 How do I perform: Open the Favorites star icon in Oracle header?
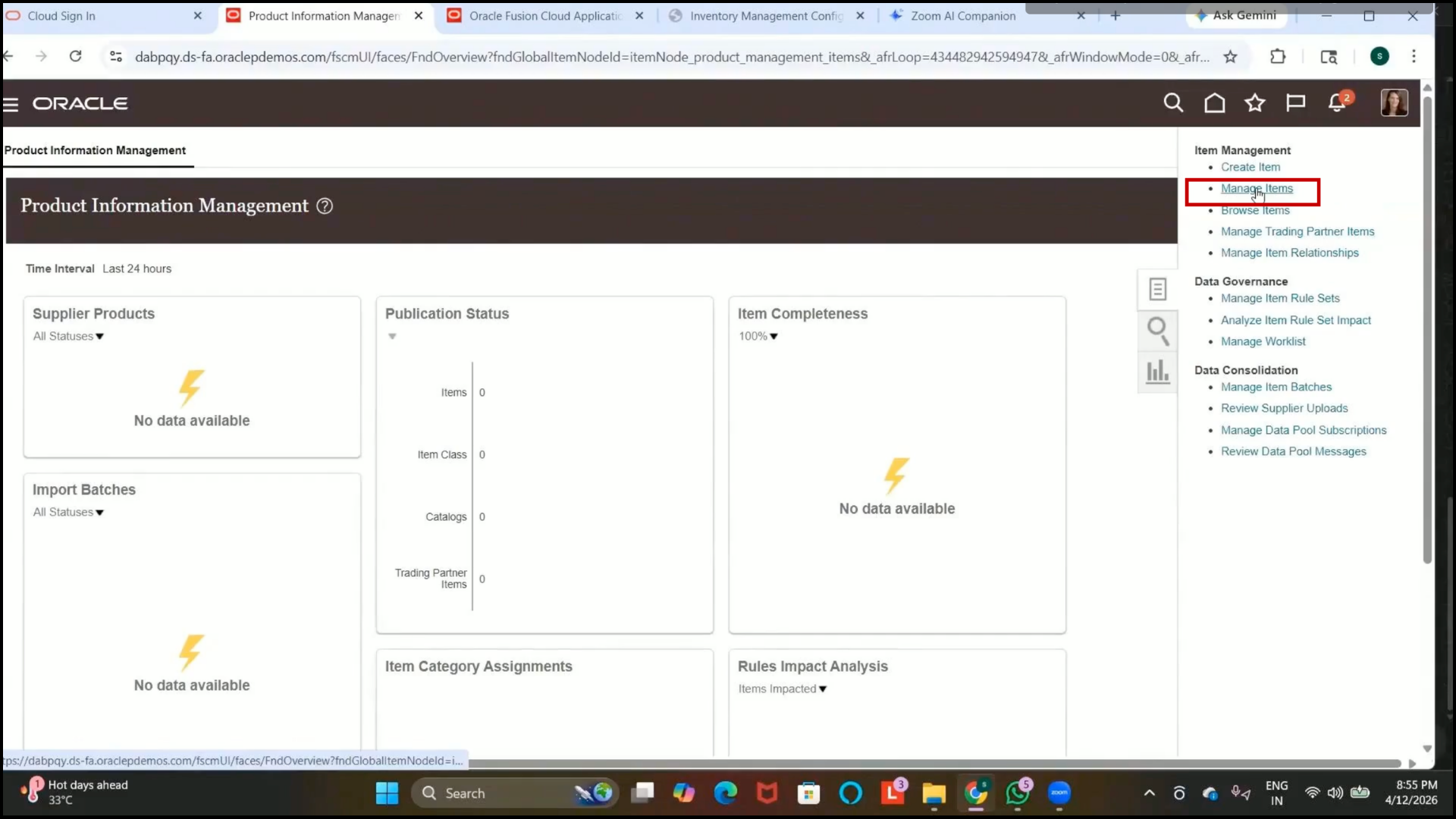(1255, 102)
